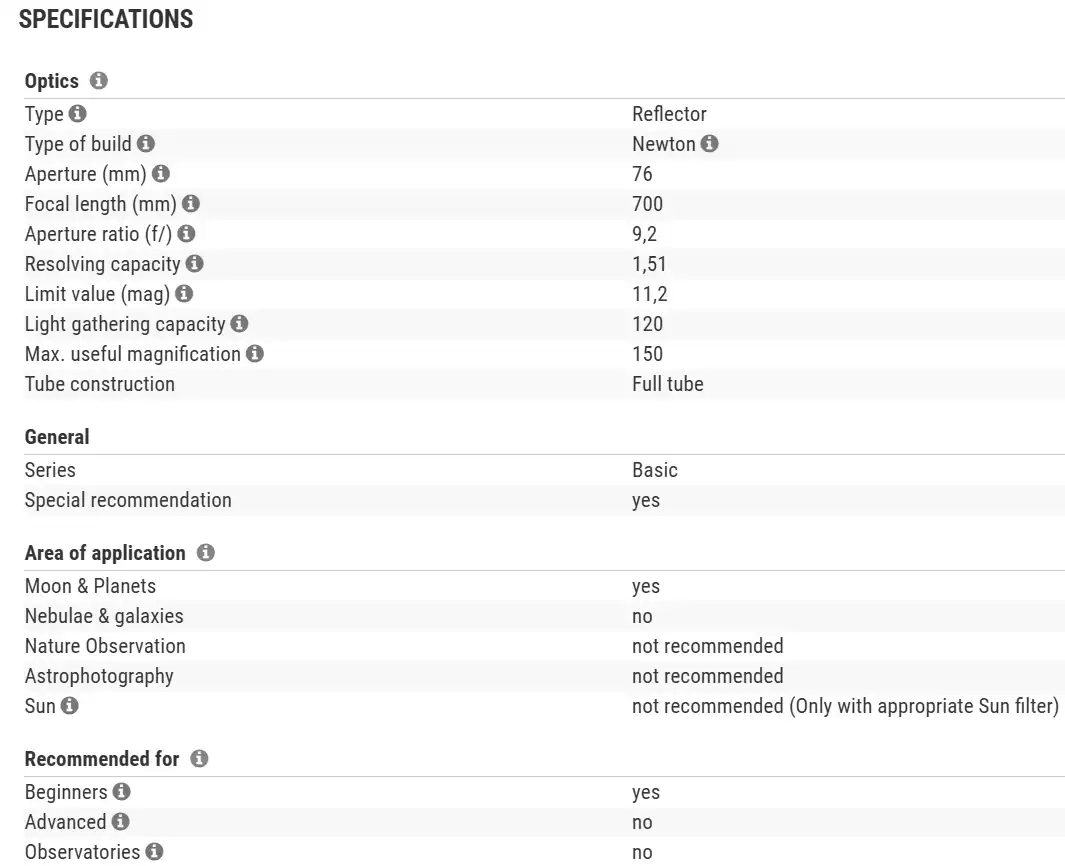The height and width of the screenshot is (866, 1065).
Task: Open the Area of application info icon
Action: click(205, 553)
